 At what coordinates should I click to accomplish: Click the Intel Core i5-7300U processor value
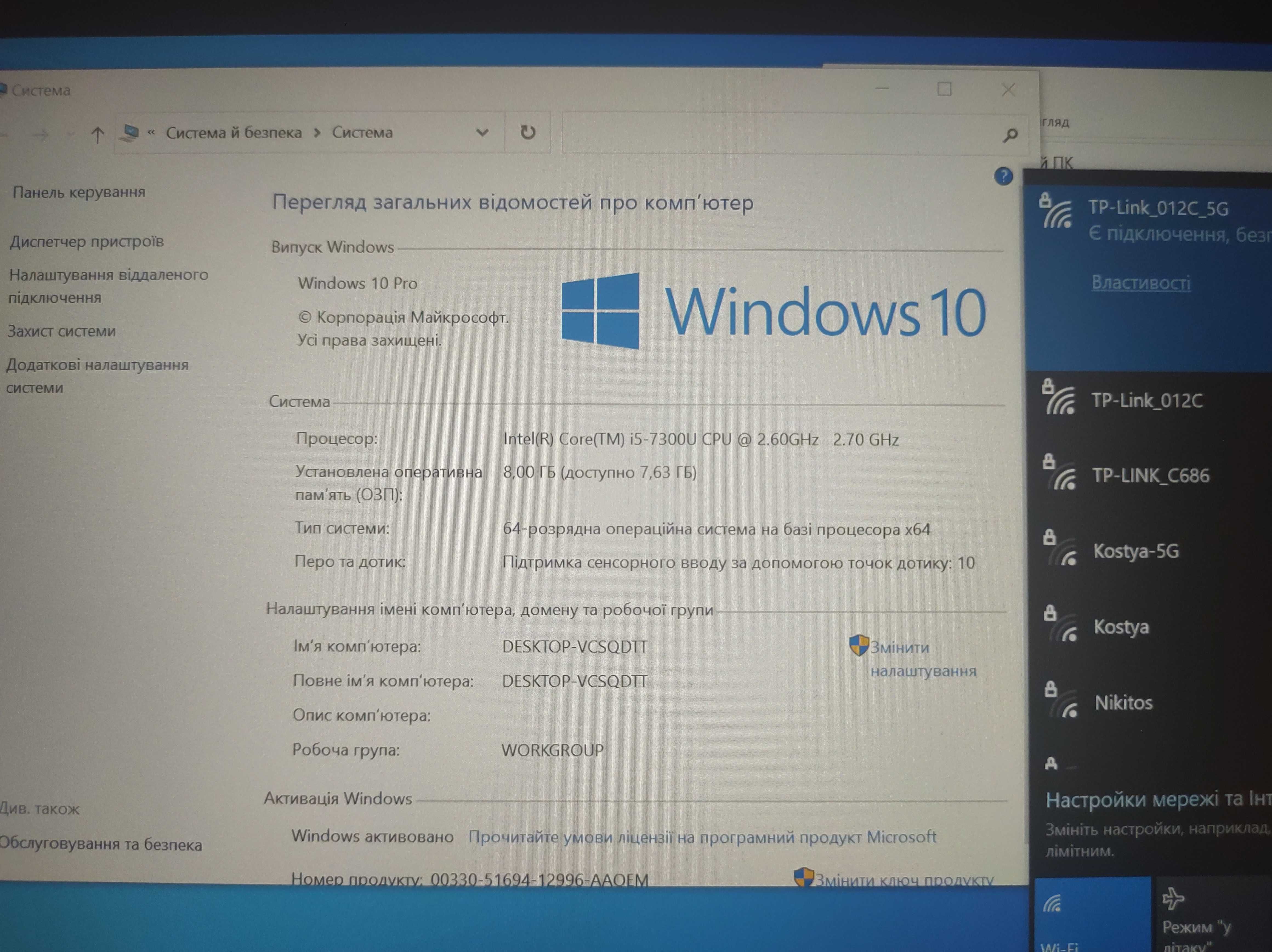[701, 440]
